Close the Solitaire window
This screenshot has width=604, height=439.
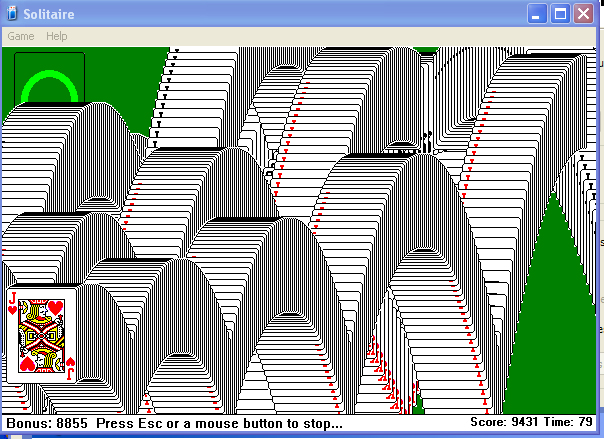point(583,14)
